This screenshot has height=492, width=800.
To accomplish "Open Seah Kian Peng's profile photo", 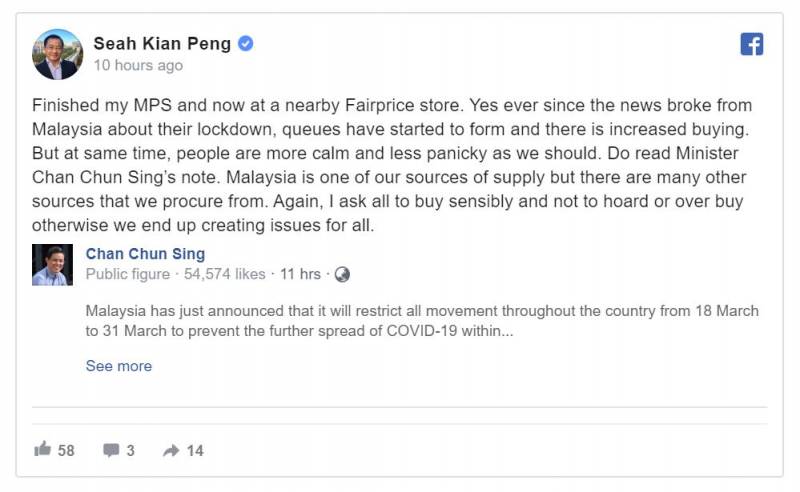I will (57, 54).
